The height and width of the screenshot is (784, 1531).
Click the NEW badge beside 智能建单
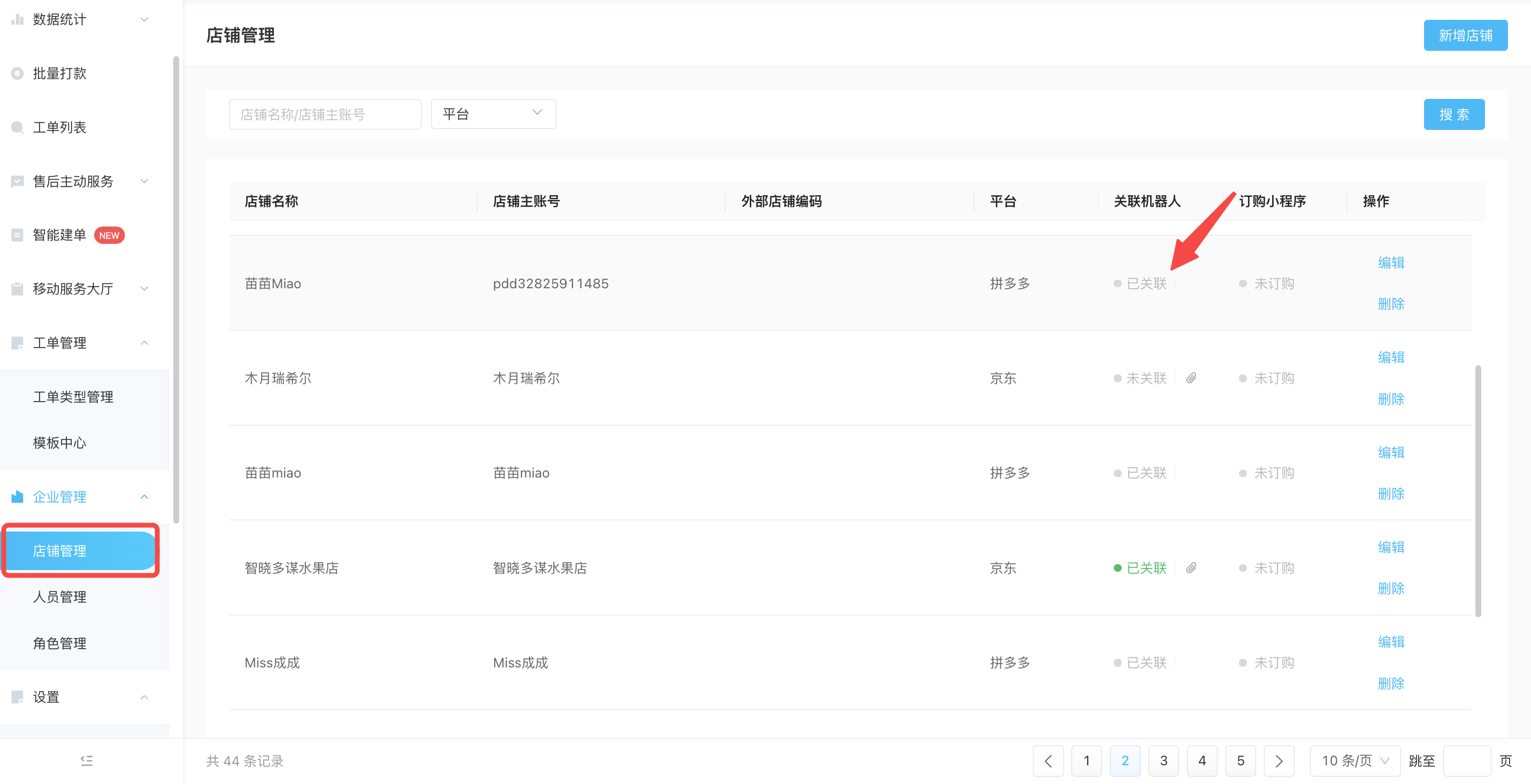click(109, 236)
